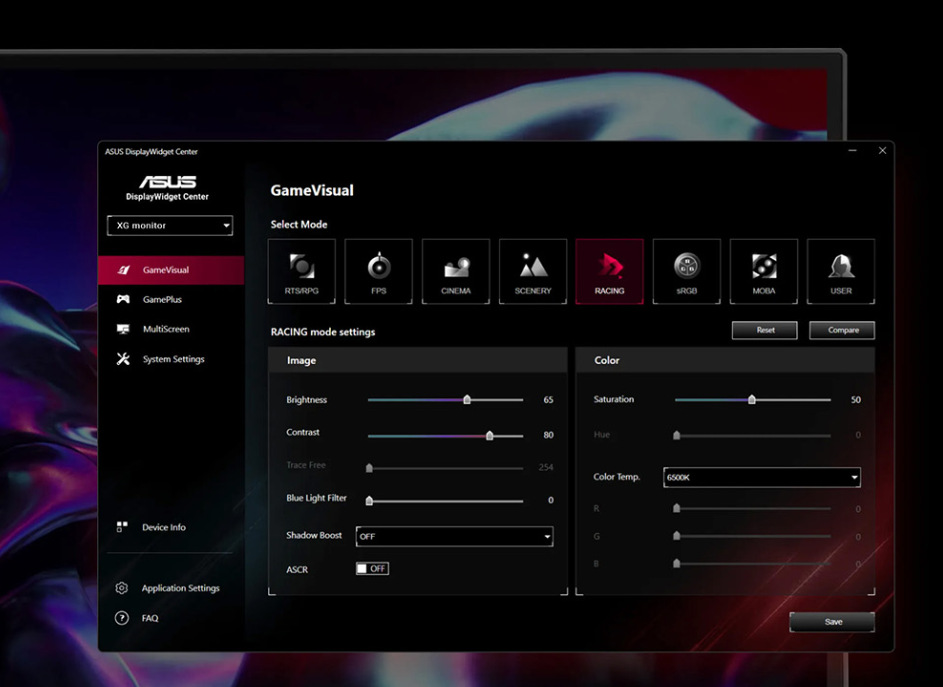Select the SCENERY mode tile

(533, 271)
